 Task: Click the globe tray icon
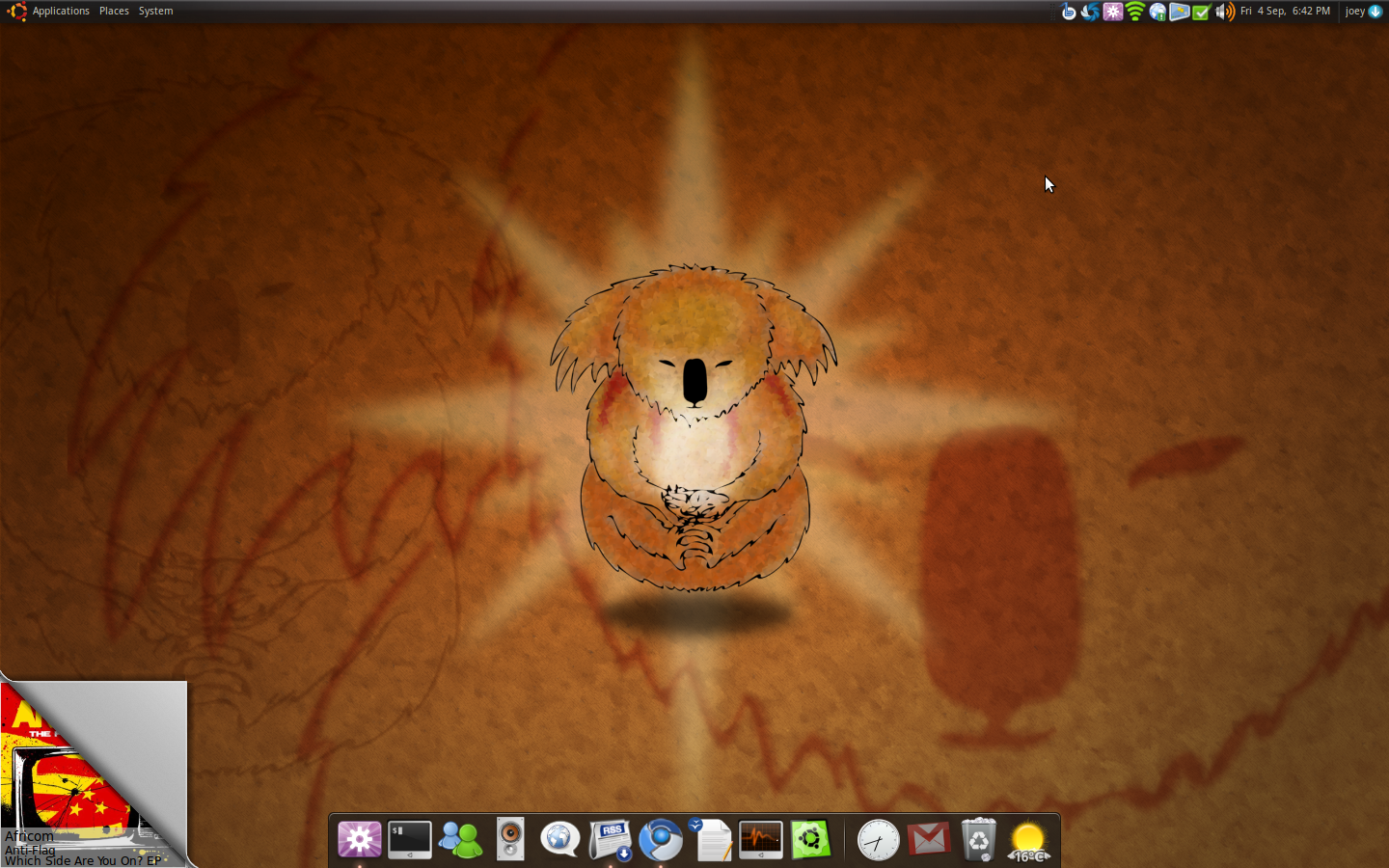coord(1157,12)
